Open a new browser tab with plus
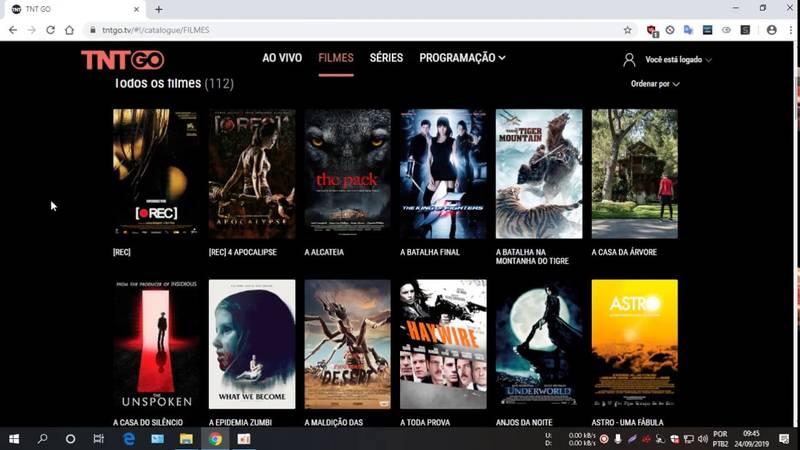This screenshot has width=800, height=450. (x=159, y=9)
